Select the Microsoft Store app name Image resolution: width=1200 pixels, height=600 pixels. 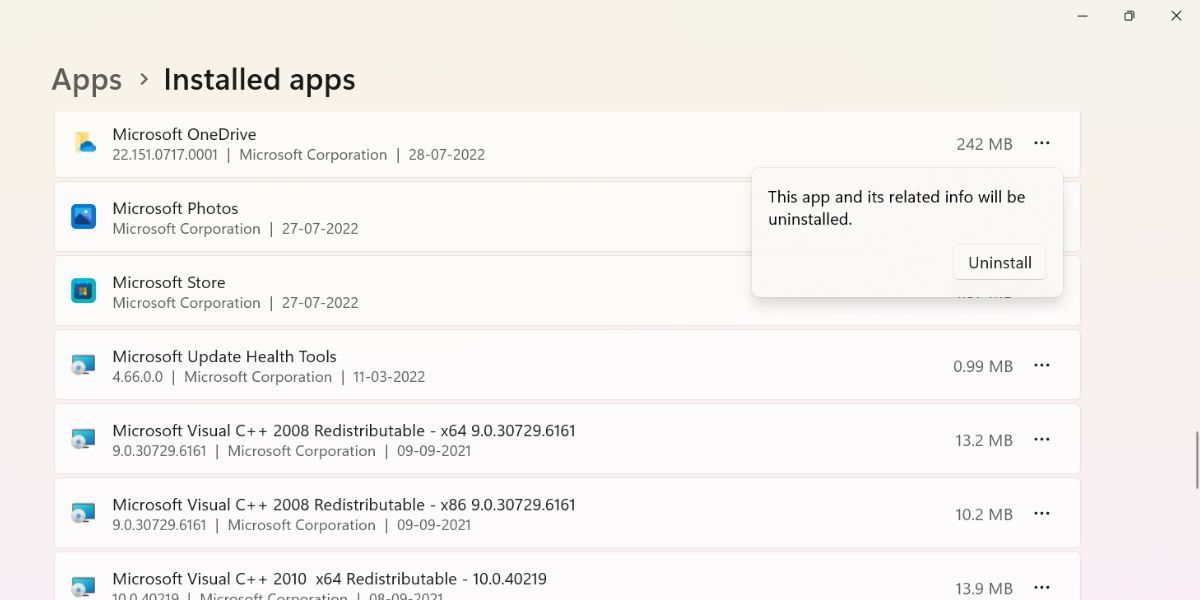169,282
